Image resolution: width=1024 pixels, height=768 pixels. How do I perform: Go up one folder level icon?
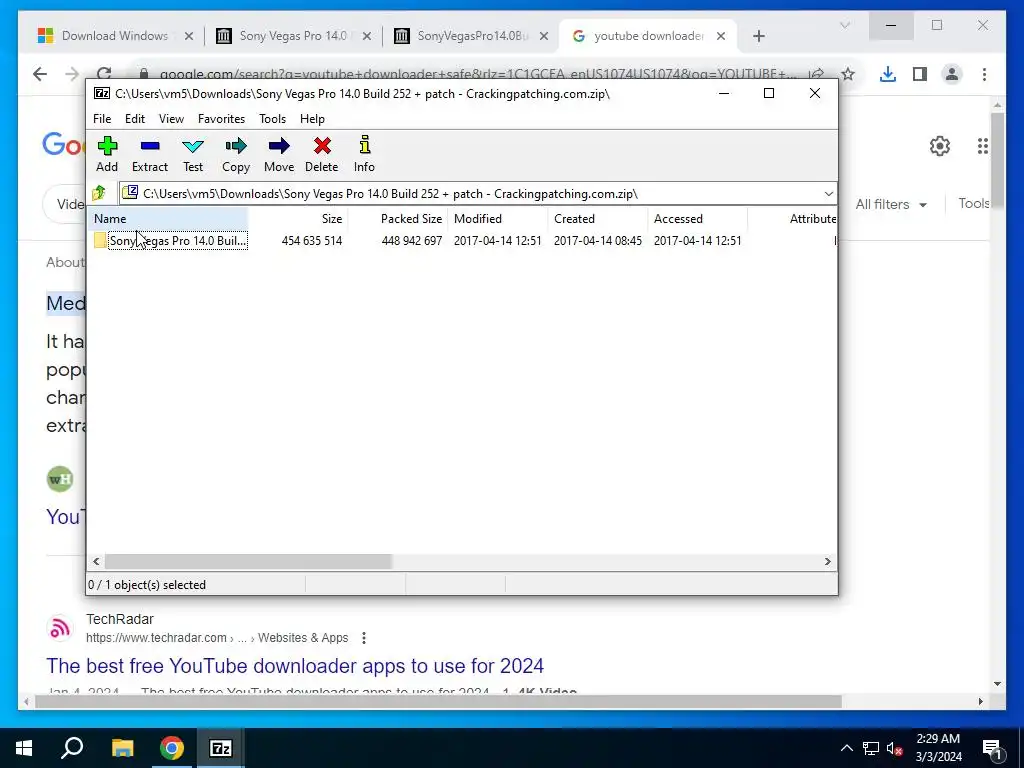(99, 193)
